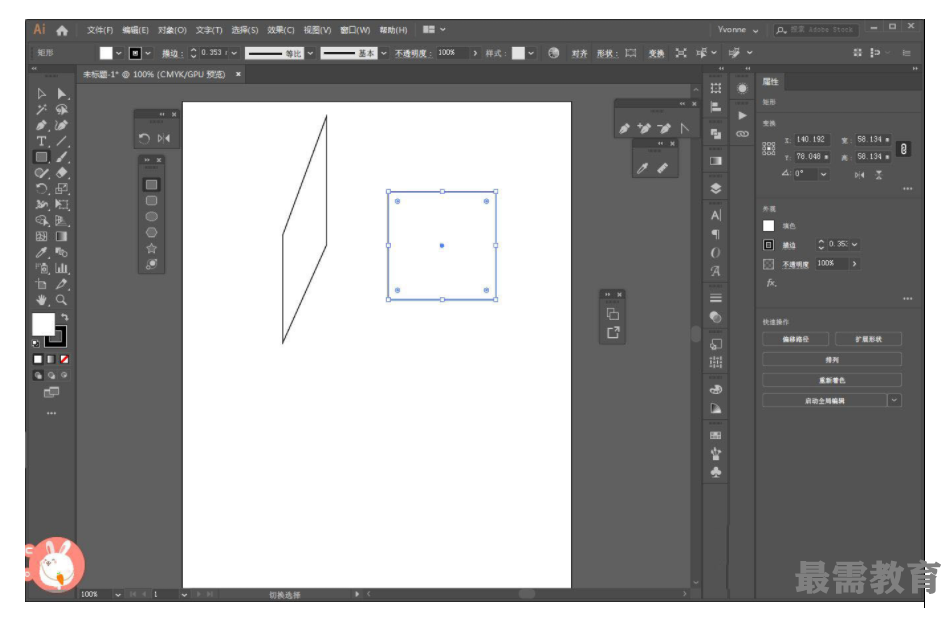Image resolution: width=947 pixels, height=617 pixels.
Task: Open the Layers panel icon in dock
Action: pos(716,188)
